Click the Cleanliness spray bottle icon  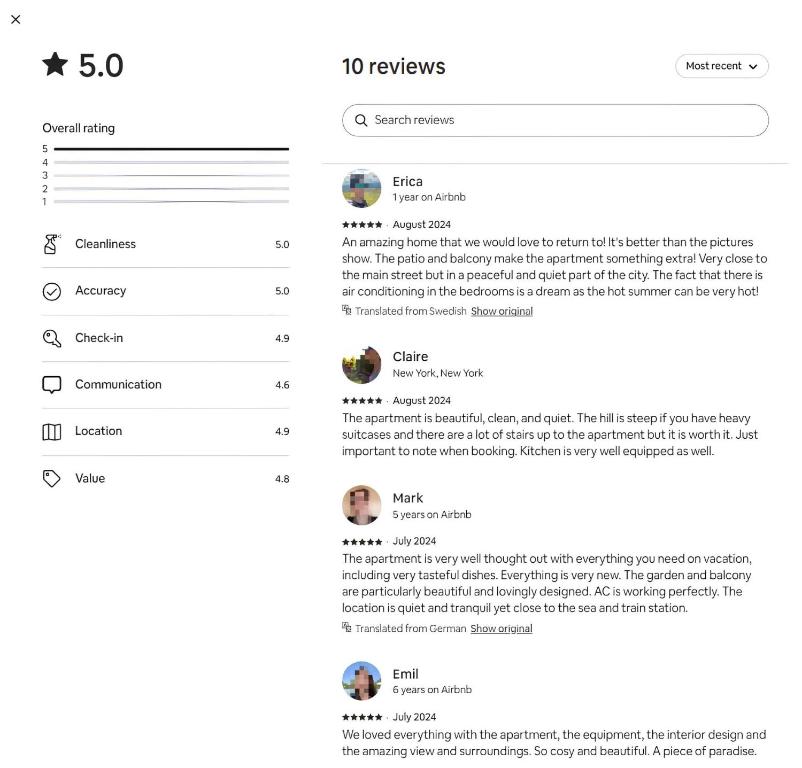(x=52, y=244)
